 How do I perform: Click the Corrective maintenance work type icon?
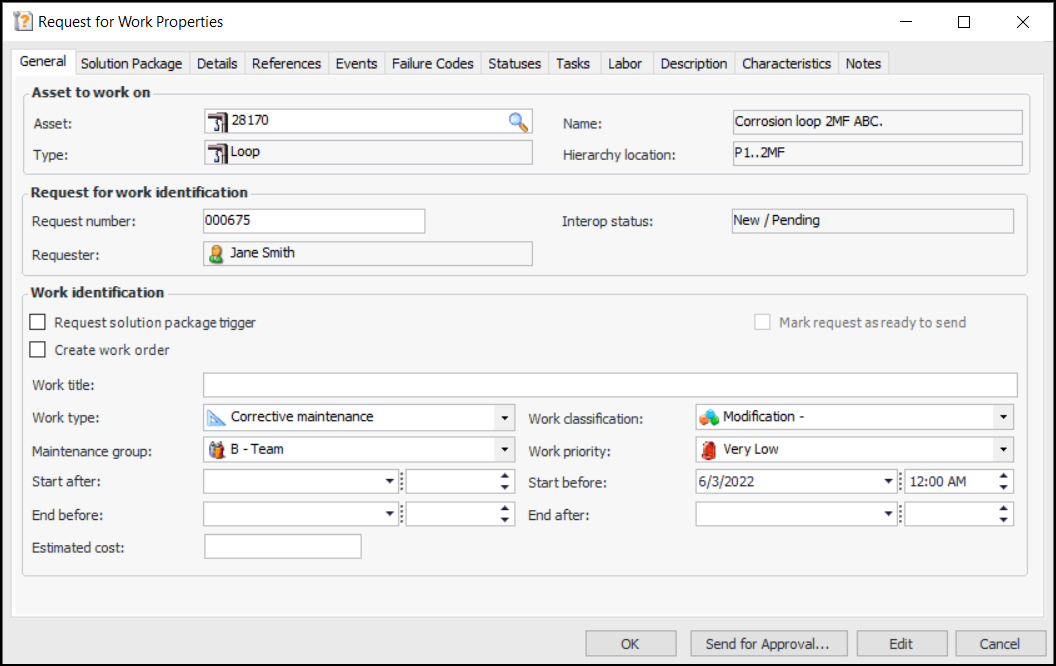tap(216, 417)
